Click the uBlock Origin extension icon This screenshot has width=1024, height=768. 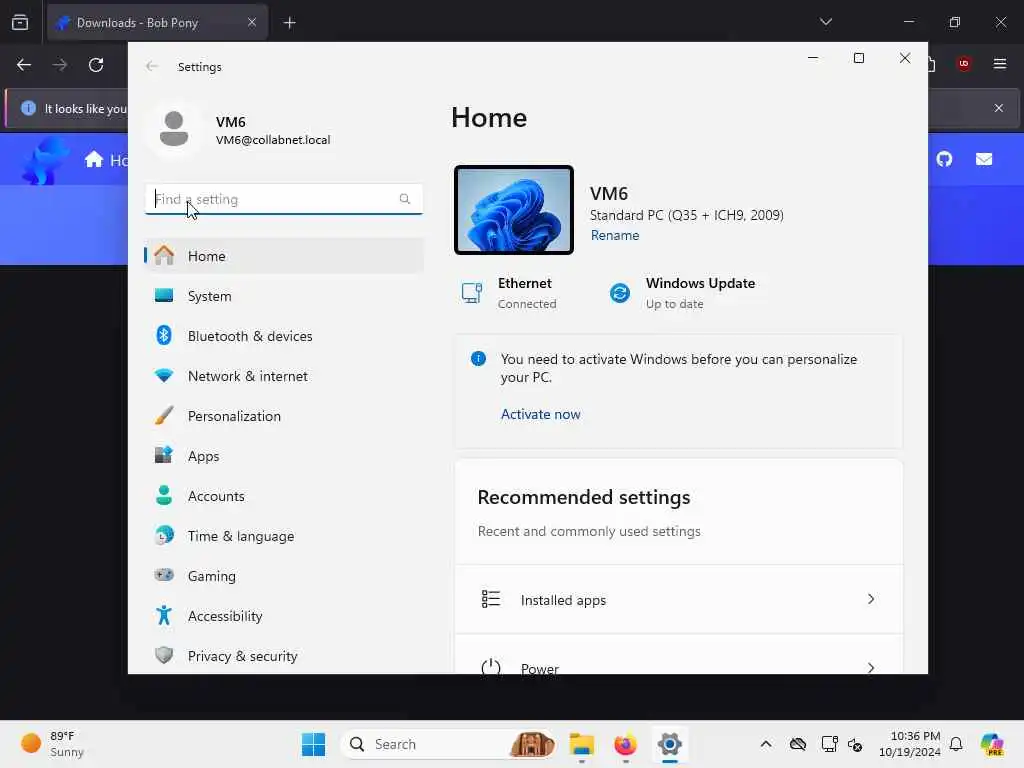coord(964,64)
